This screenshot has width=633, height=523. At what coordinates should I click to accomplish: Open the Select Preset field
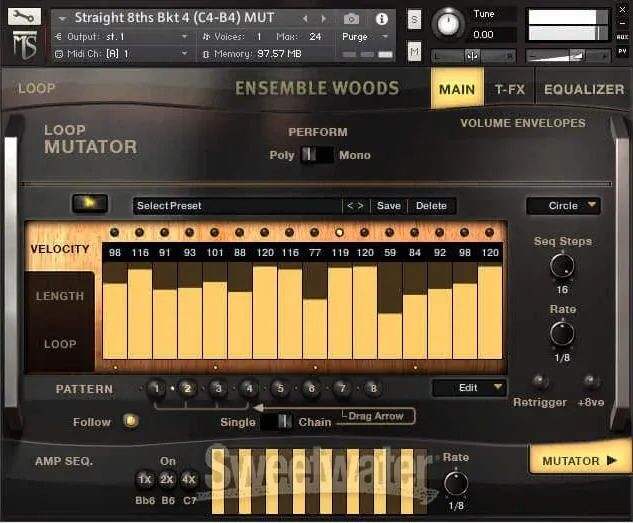point(237,206)
